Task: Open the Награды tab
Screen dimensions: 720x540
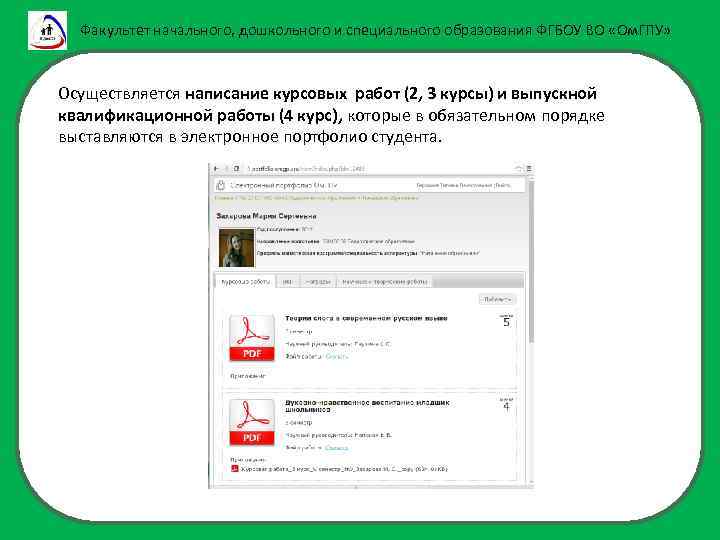Action: tap(318, 282)
